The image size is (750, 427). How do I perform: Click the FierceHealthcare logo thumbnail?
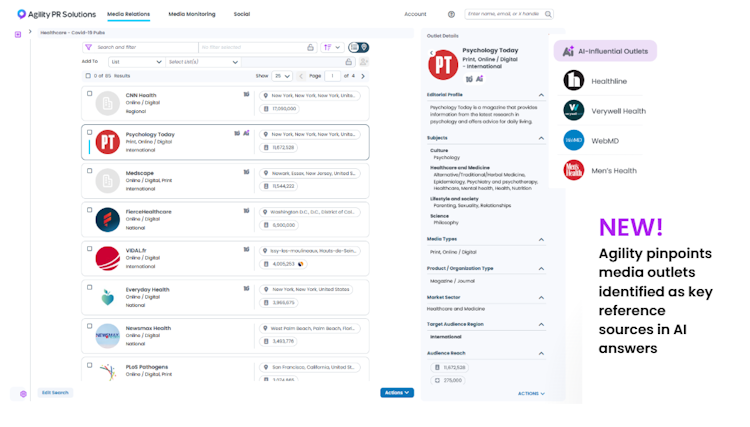pyautogui.click(x=108, y=220)
